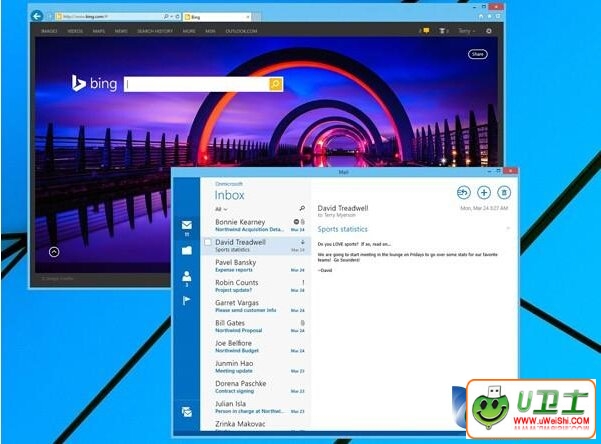Close the Bing tab

click(x=248, y=17)
